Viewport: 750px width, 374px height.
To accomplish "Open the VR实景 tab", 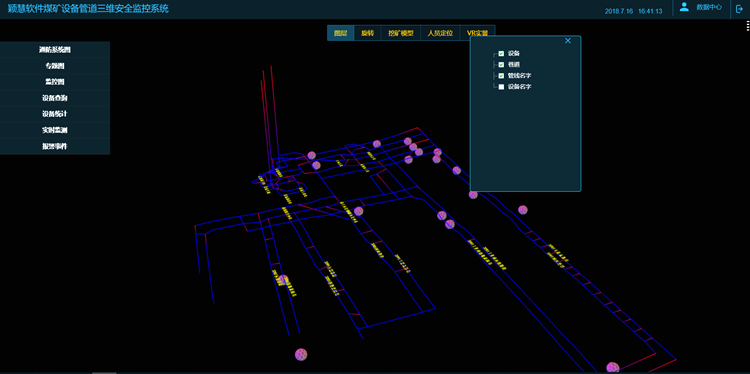I will pos(477,33).
